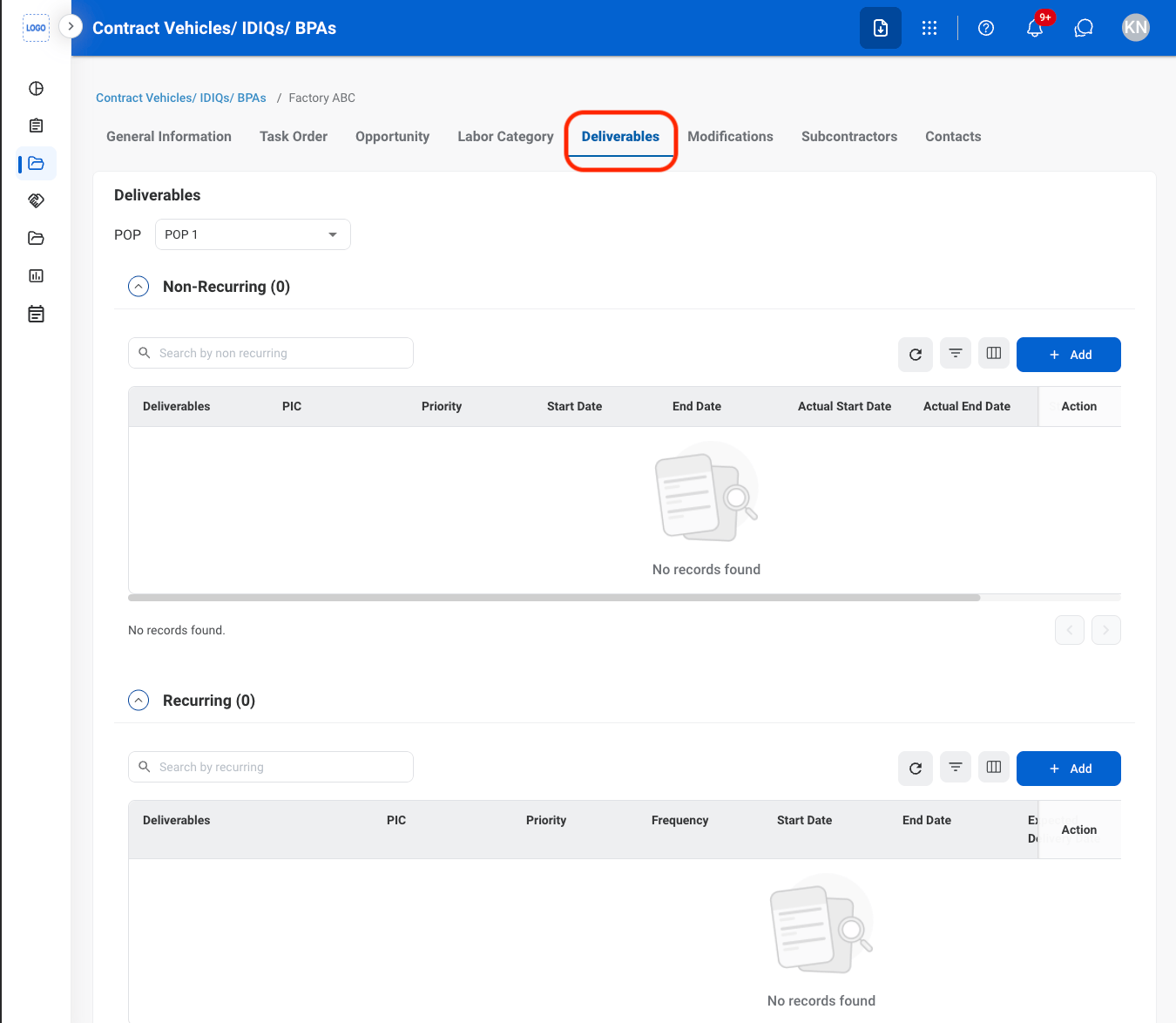This screenshot has width=1176, height=1023.
Task: Open notifications bell icon
Action: click(1035, 28)
